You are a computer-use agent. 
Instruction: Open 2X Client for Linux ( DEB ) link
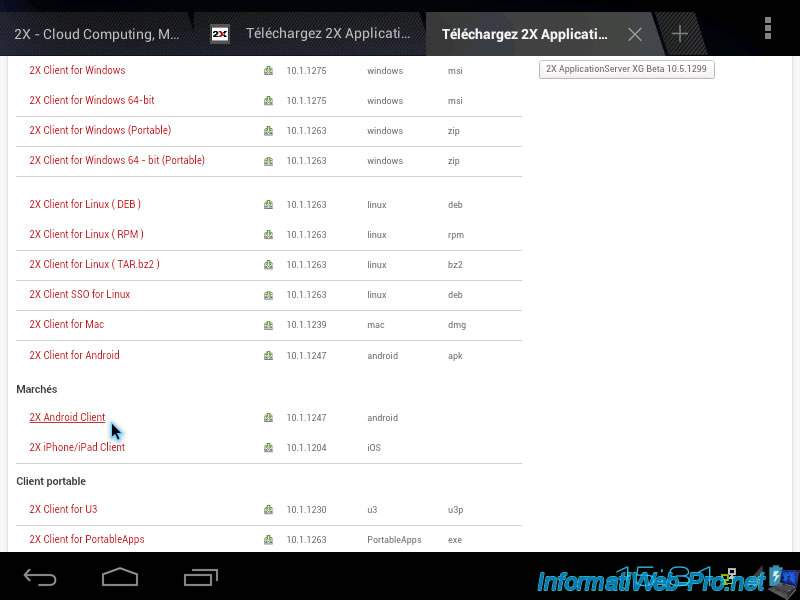click(x=85, y=205)
